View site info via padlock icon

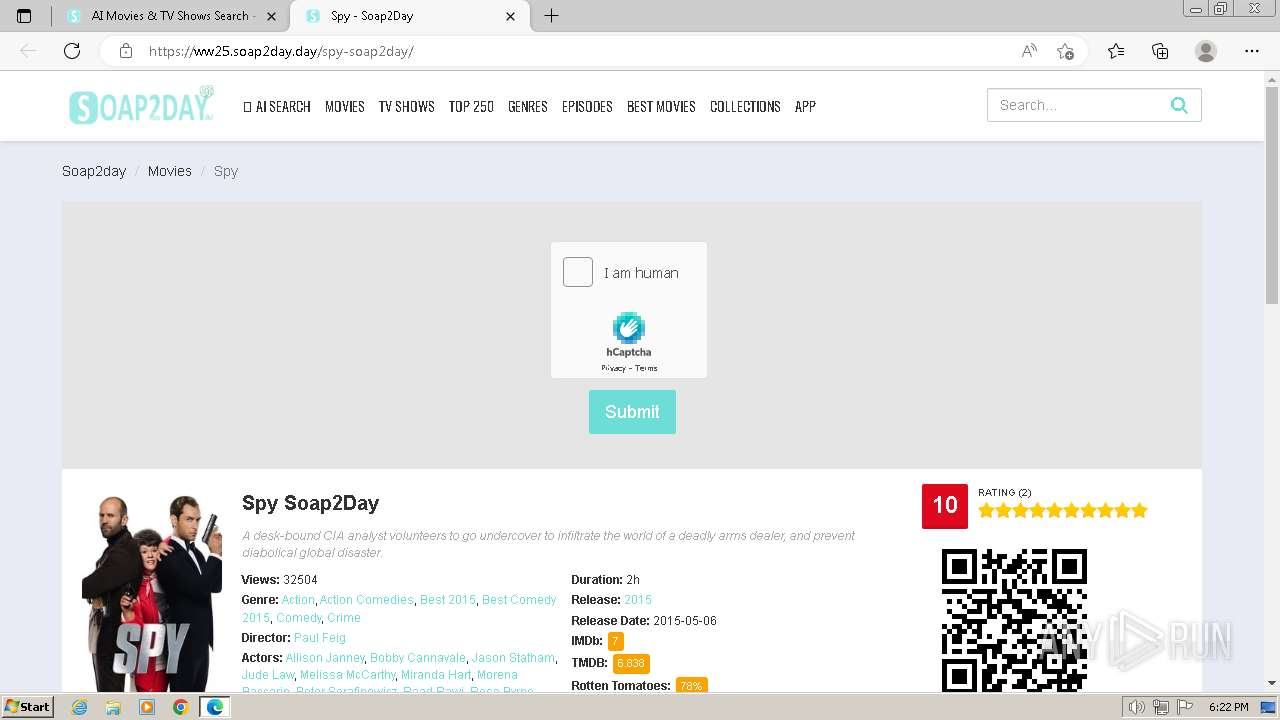[x=126, y=51]
